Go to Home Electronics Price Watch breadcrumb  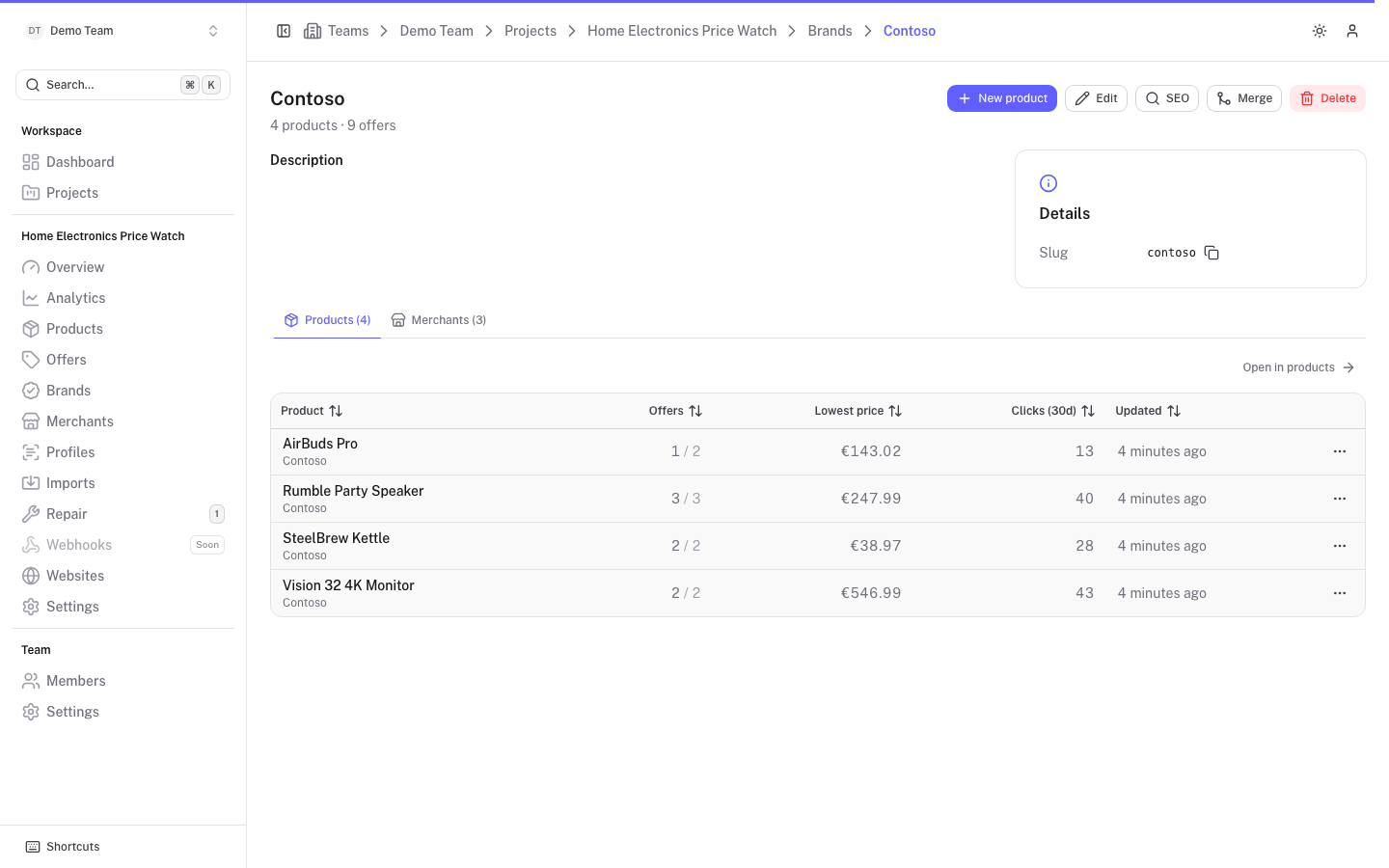click(x=682, y=31)
